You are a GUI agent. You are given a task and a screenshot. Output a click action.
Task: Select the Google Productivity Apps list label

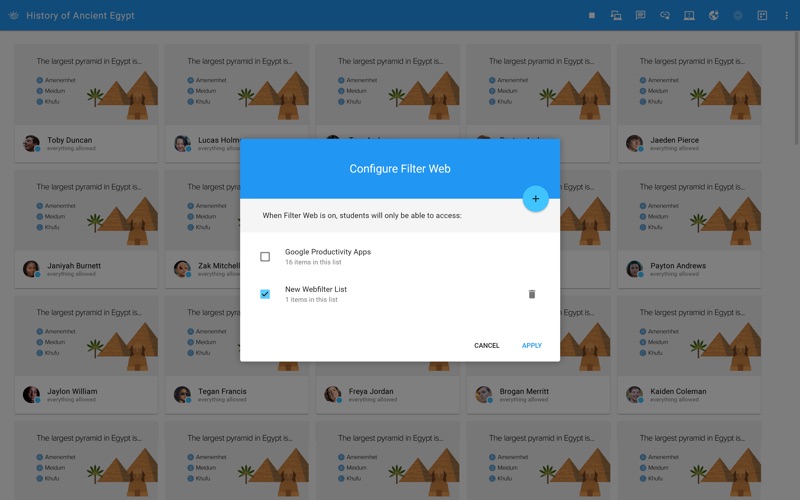coord(328,252)
